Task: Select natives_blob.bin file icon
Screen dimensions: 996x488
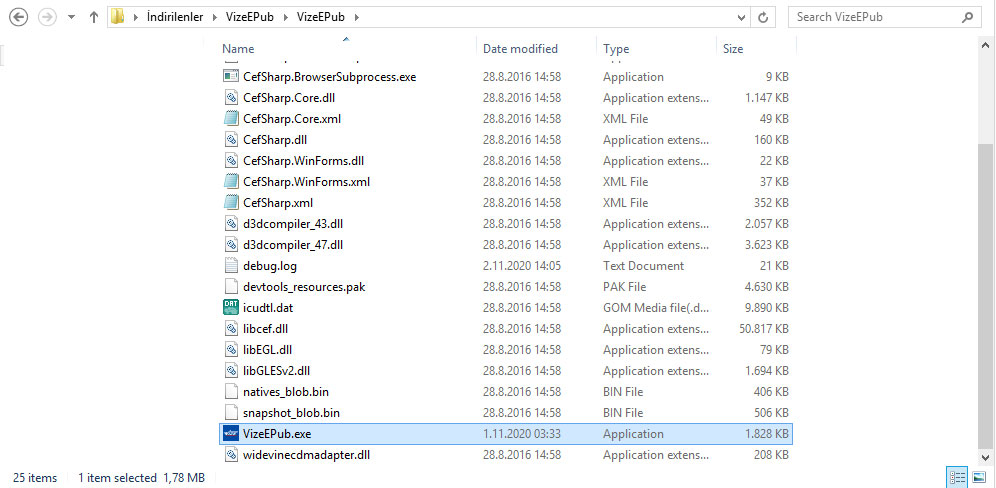Action: [231, 391]
